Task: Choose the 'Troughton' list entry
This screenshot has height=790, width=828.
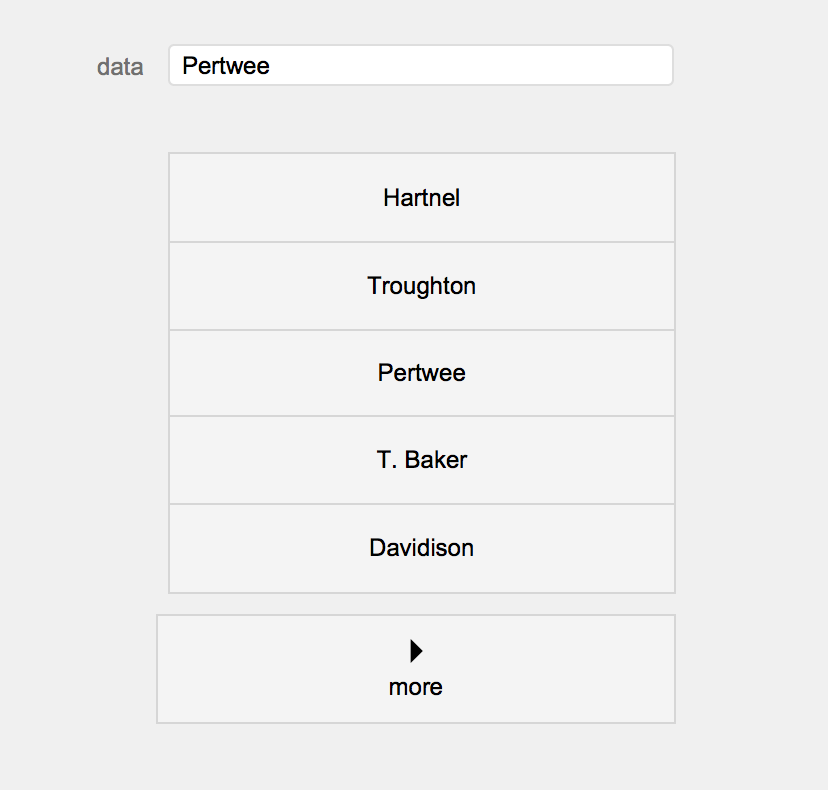Action: pos(421,286)
